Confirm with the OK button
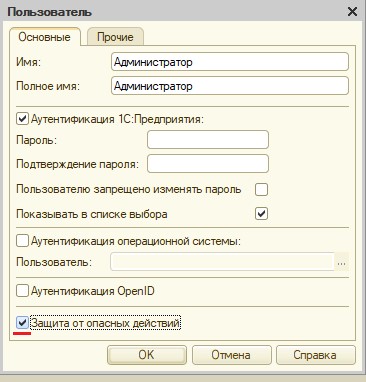Screen dimensions: 366x382 147,355
